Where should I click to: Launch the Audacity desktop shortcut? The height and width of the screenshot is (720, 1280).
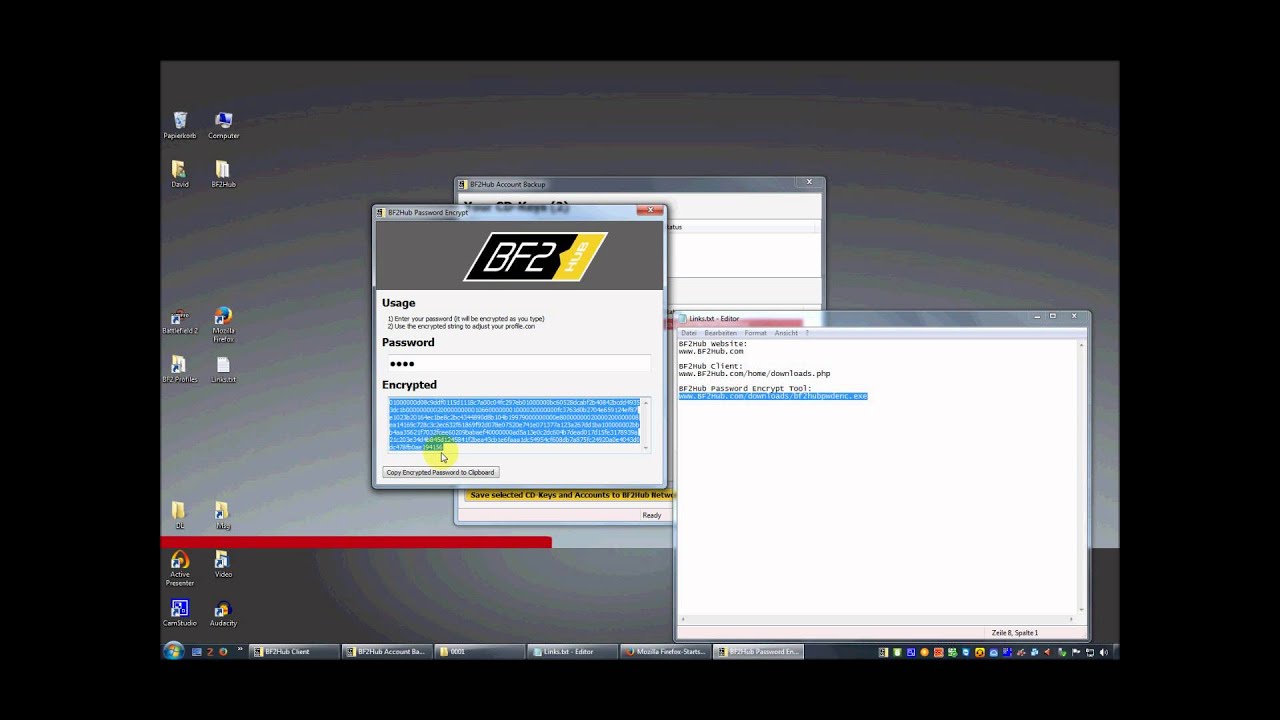pos(223,613)
